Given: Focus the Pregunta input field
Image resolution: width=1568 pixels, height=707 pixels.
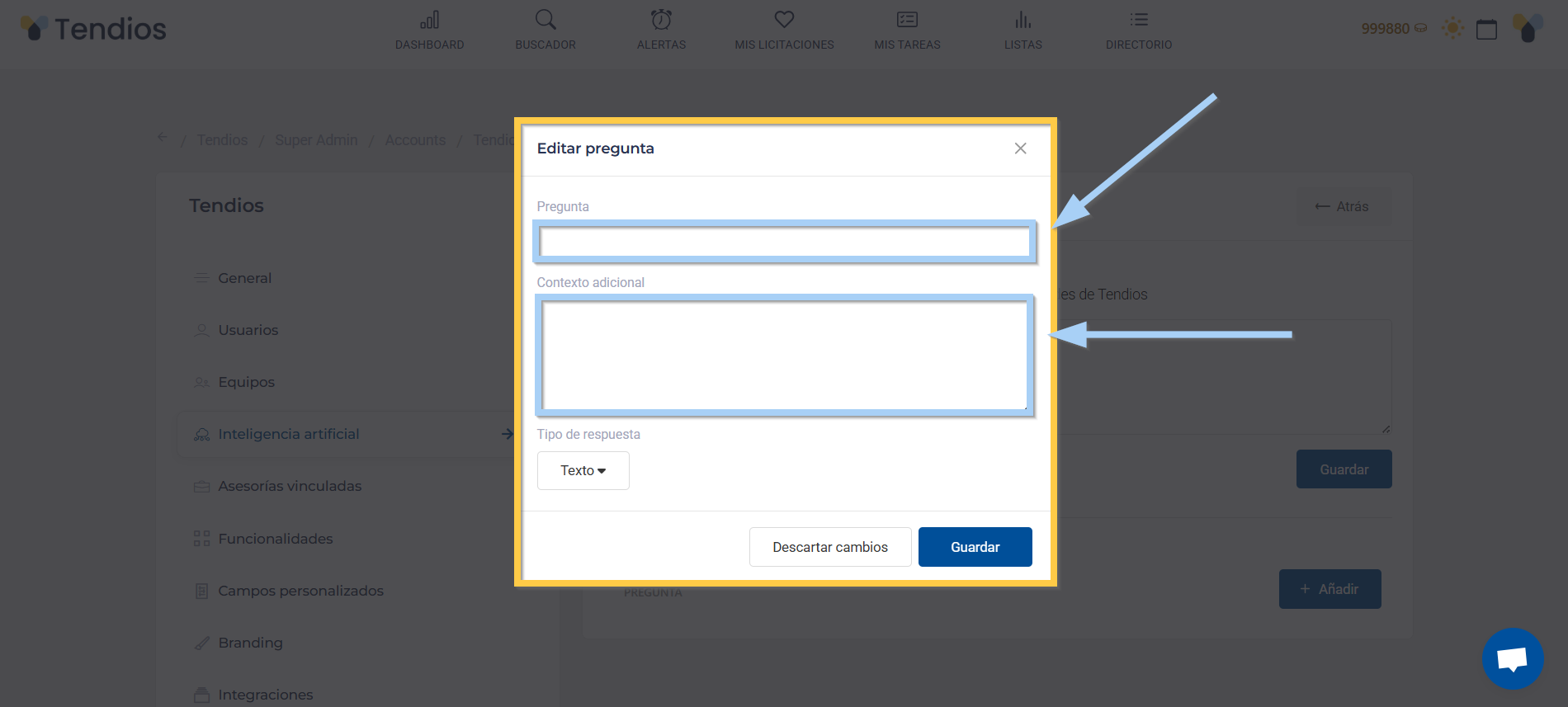Looking at the screenshot, I should click(784, 242).
